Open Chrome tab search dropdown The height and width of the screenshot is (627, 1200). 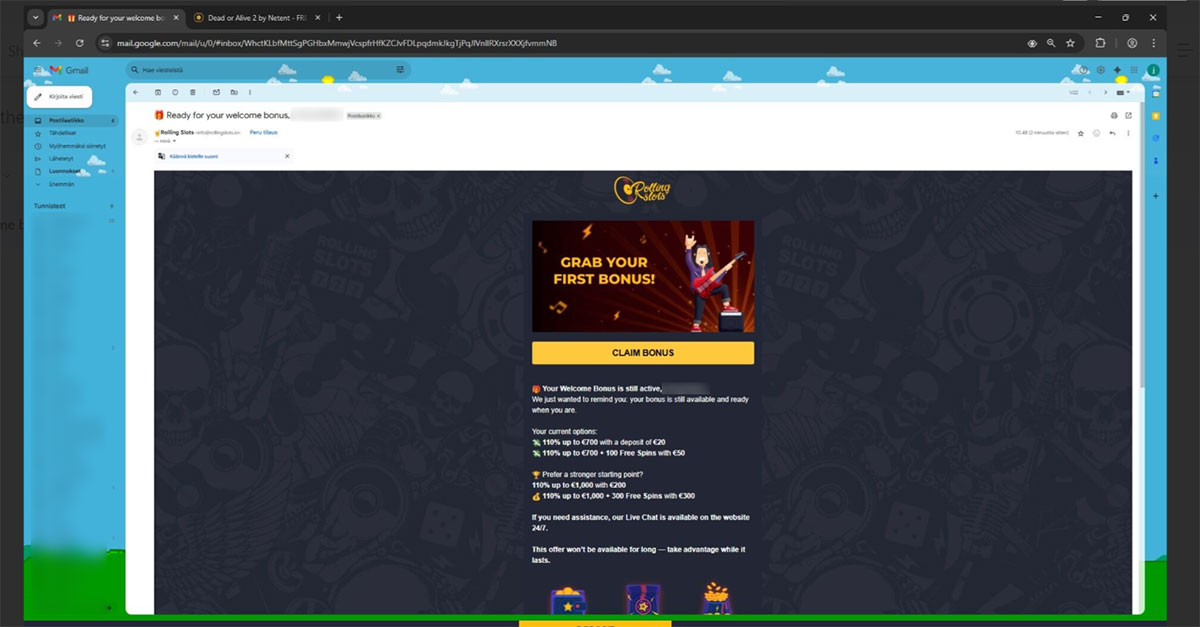36,17
